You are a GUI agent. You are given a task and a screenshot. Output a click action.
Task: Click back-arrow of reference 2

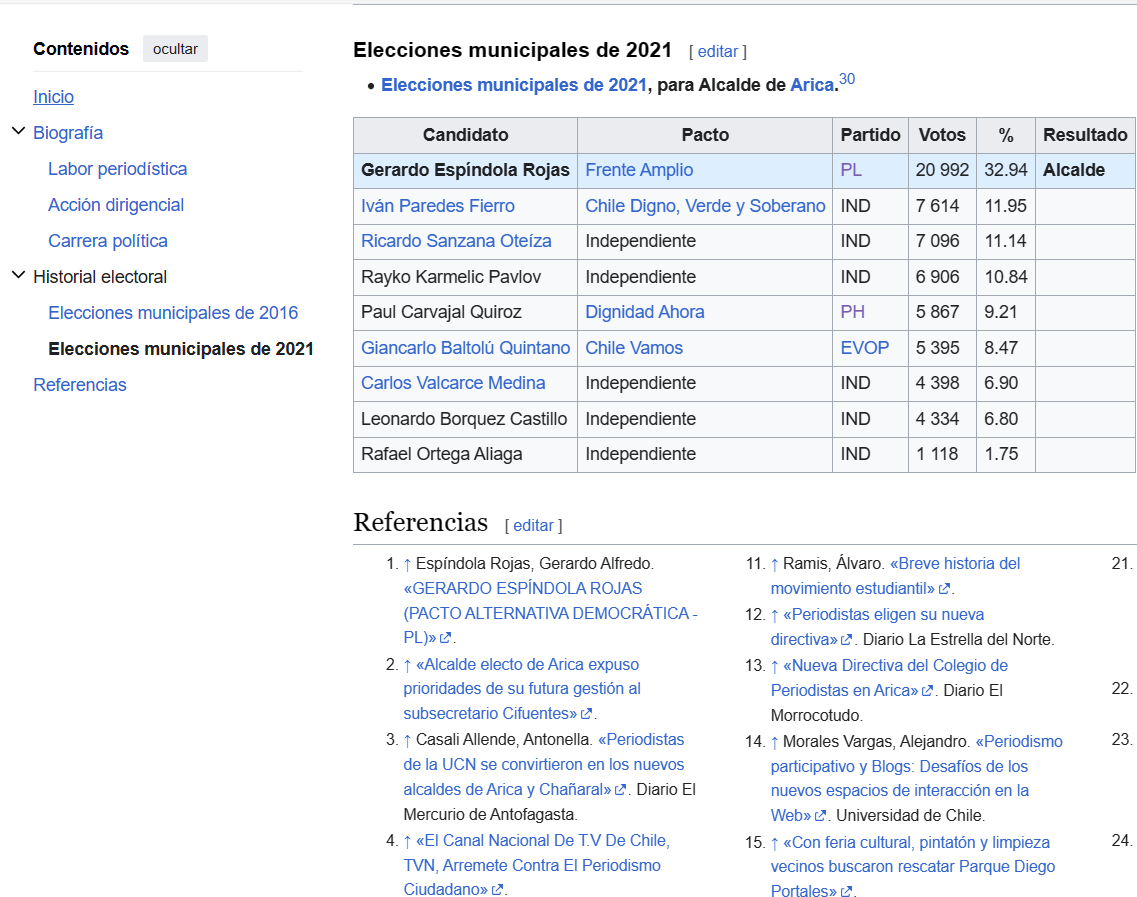click(408, 665)
